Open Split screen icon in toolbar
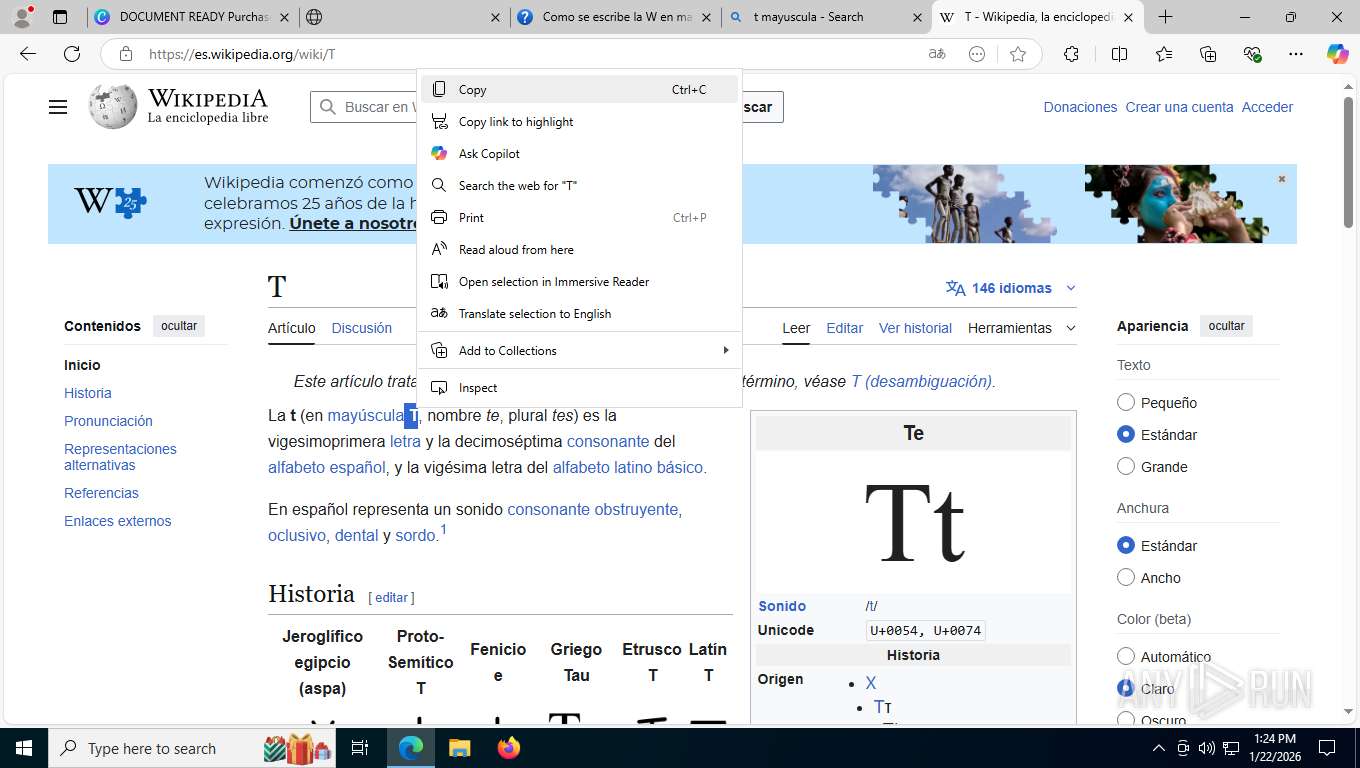Viewport: 1360px width, 768px height. (1119, 54)
